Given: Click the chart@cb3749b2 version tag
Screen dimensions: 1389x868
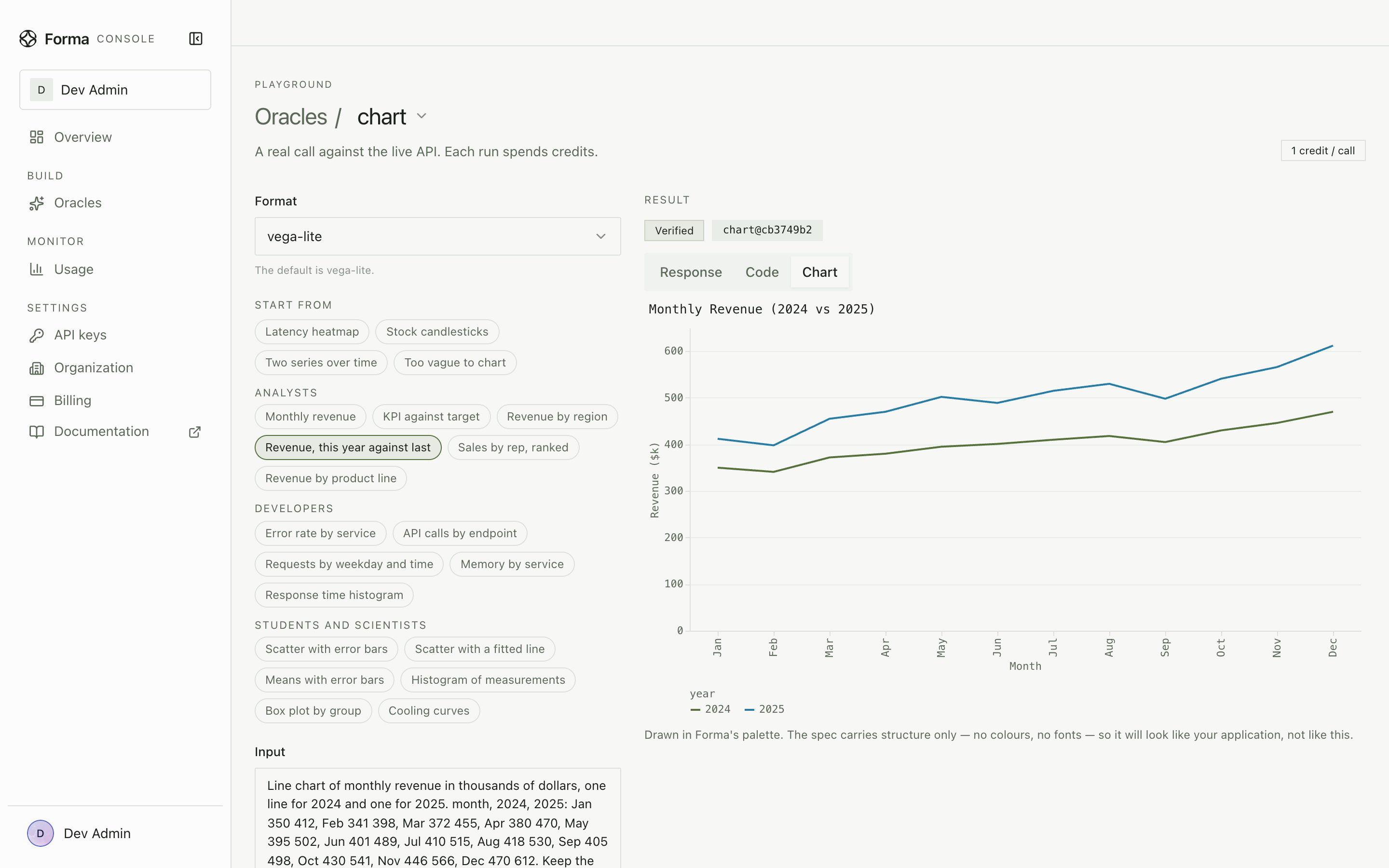Looking at the screenshot, I should [x=767, y=230].
